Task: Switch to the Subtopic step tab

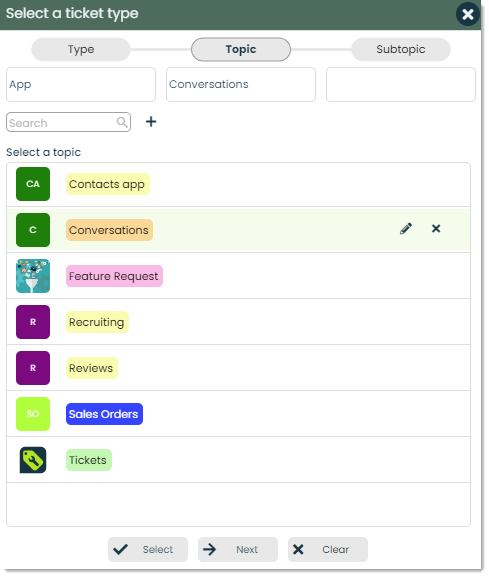Action: pyautogui.click(x=401, y=49)
